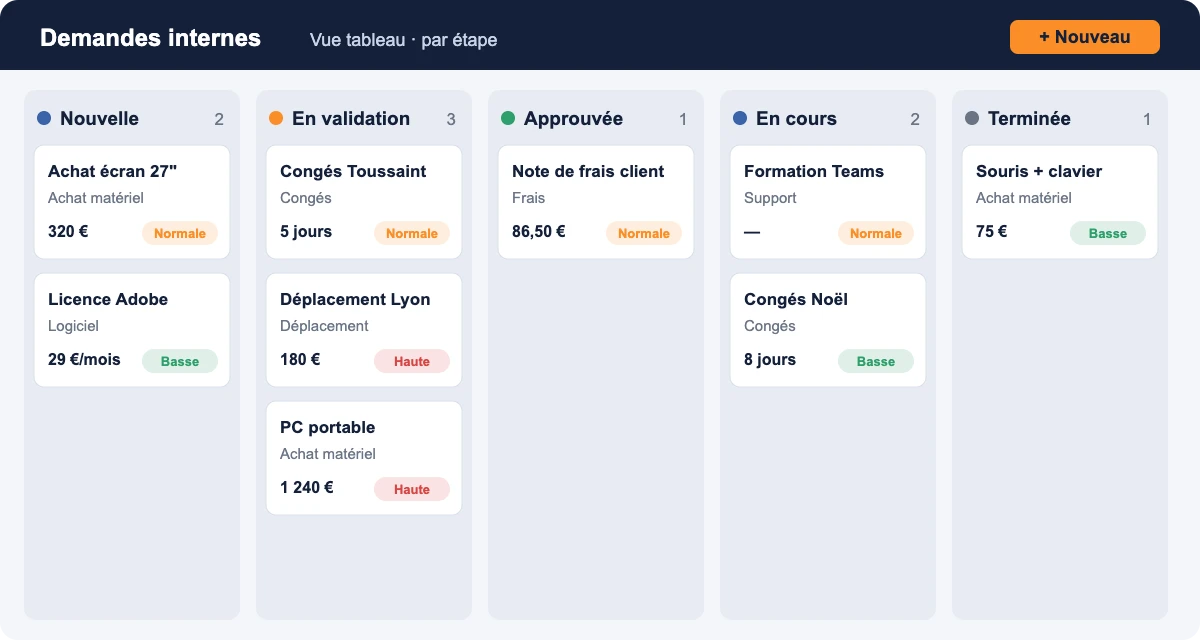Click the grey dot beside Terminée

(972, 118)
